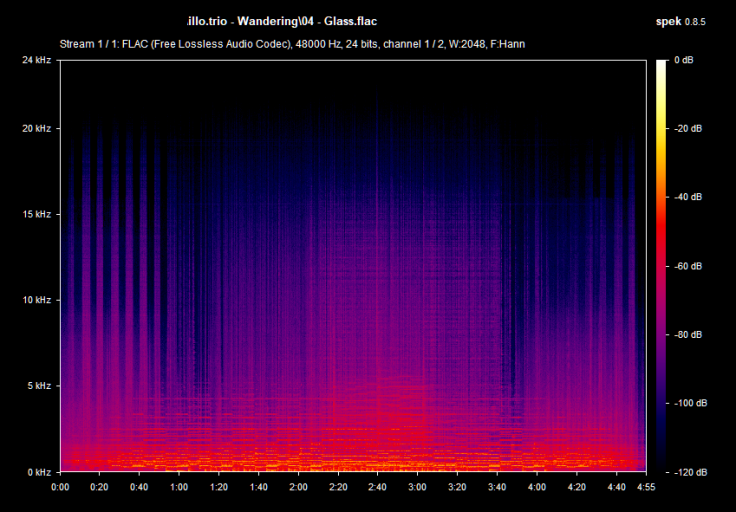Click the 24 kHz frequency axis label
The image size is (736, 512).
coord(36,60)
